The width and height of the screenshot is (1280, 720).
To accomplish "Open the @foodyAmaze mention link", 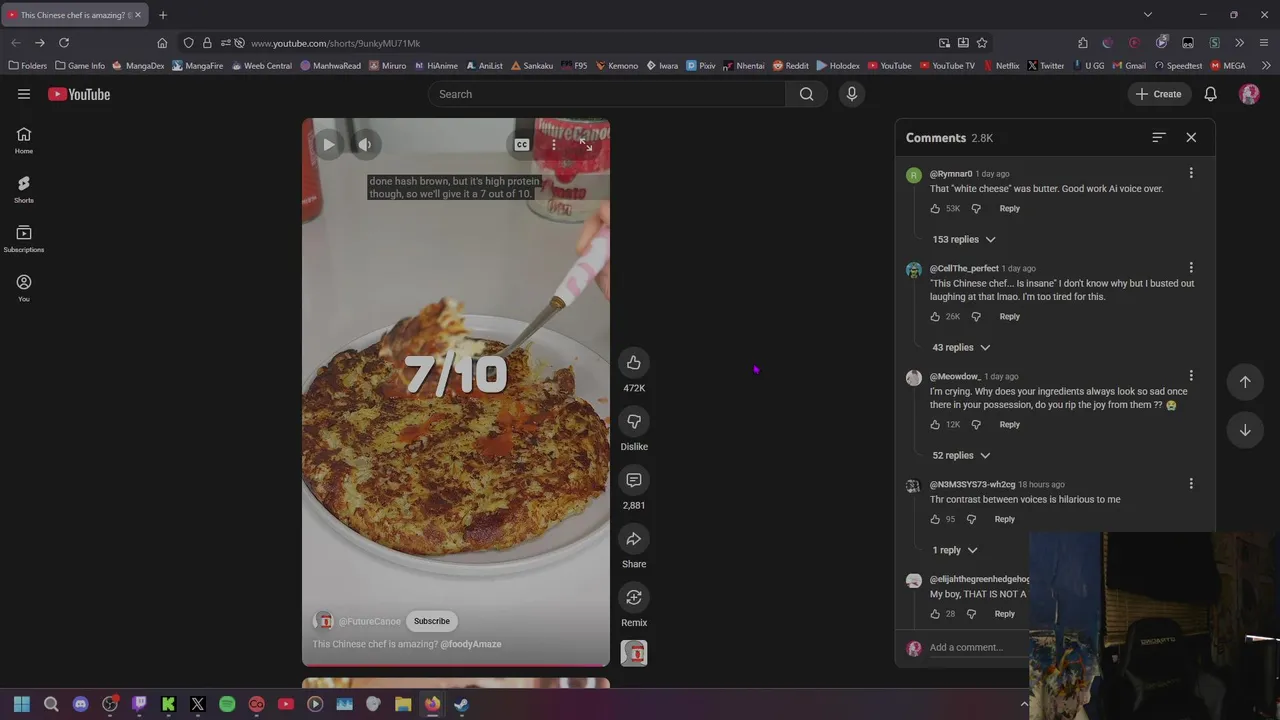I will click(x=471, y=644).
